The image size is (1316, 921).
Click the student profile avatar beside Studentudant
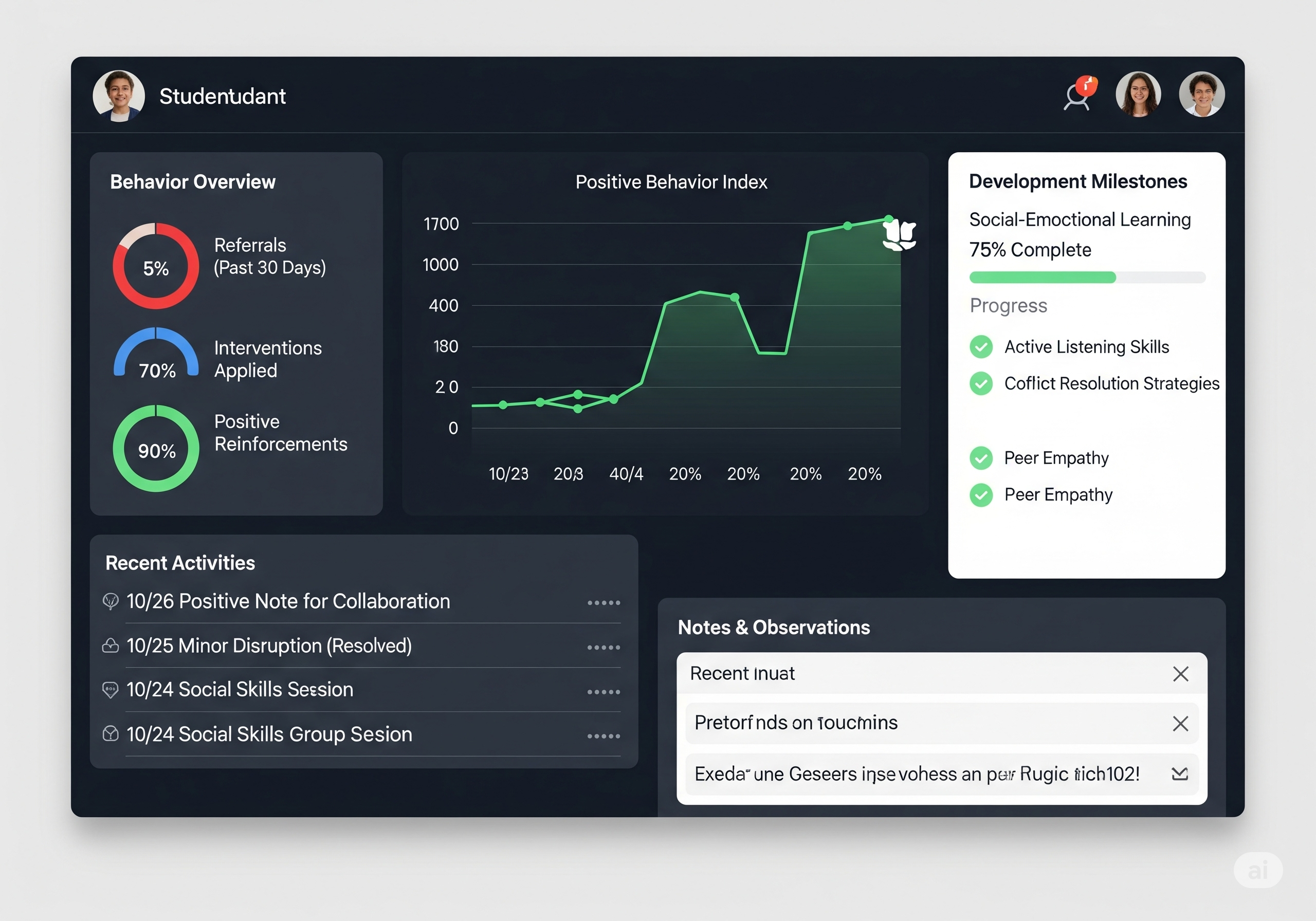119,96
